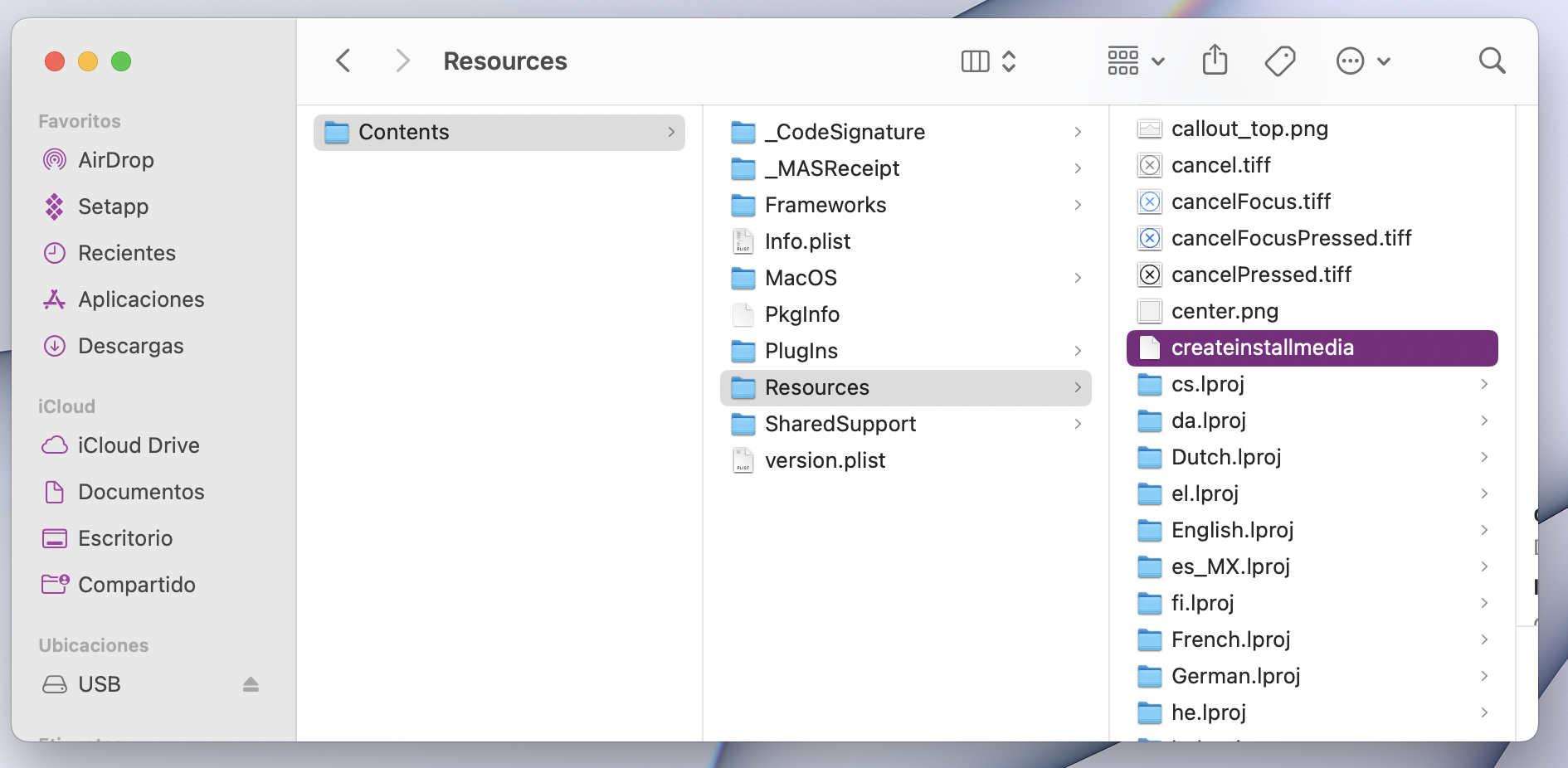The width and height of the screenshot is (1568, 768).
Task: Open AirDrop in the sidebar
Action: [x=115, y=160]
